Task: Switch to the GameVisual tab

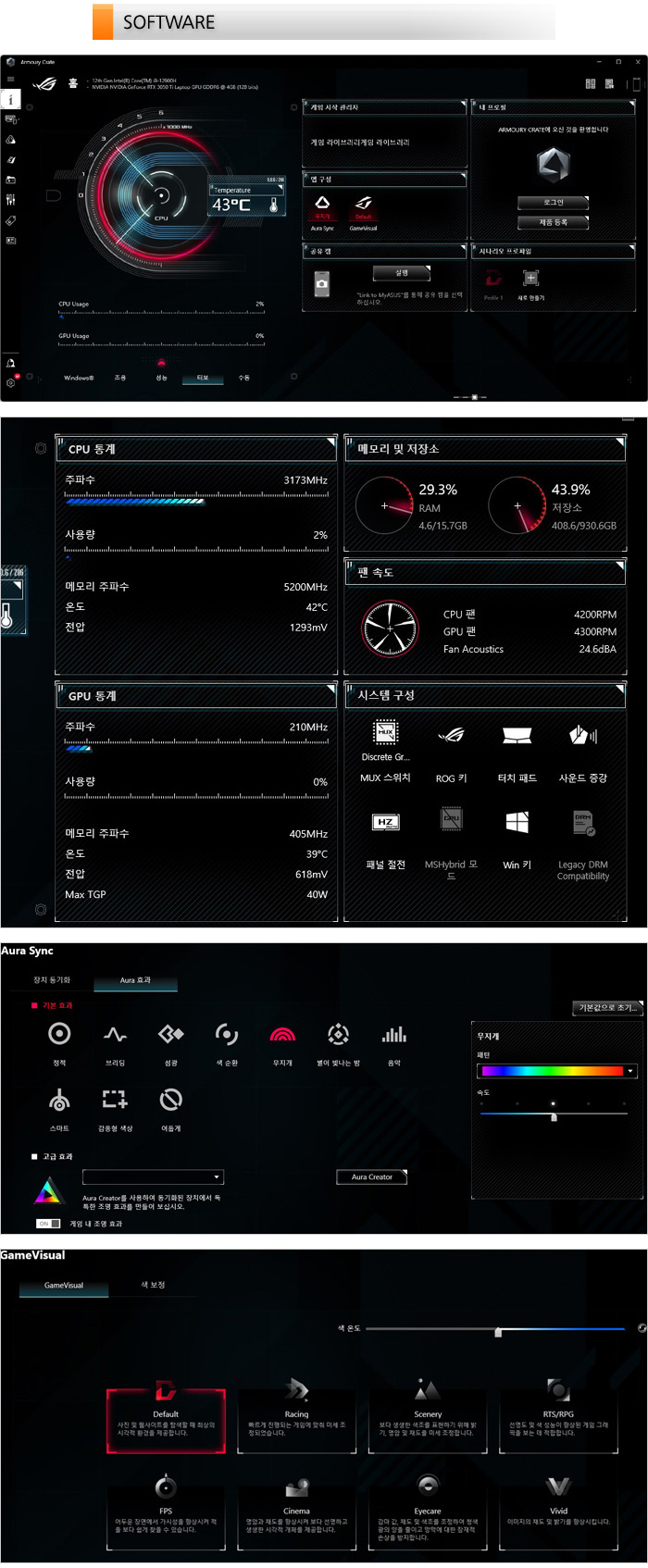Action: click(64, 1286)
